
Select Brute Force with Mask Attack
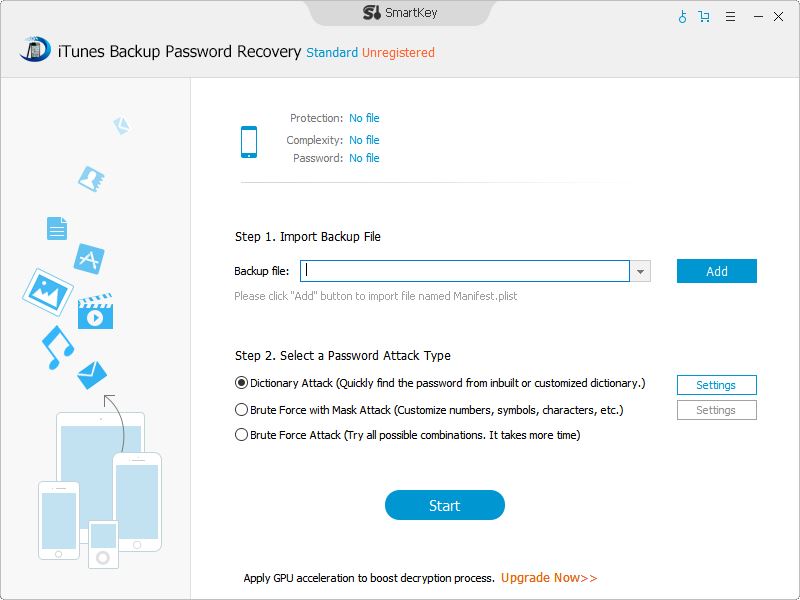tap(241, 409)
